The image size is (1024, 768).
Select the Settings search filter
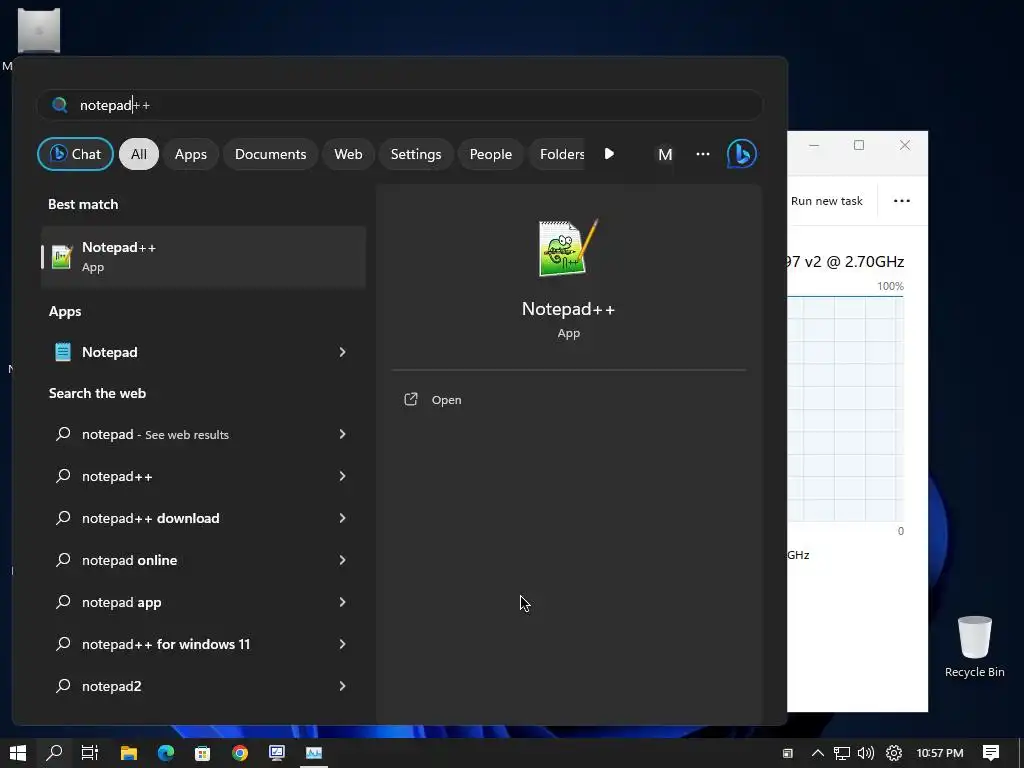pyautogui.click(x=416, y=154)
